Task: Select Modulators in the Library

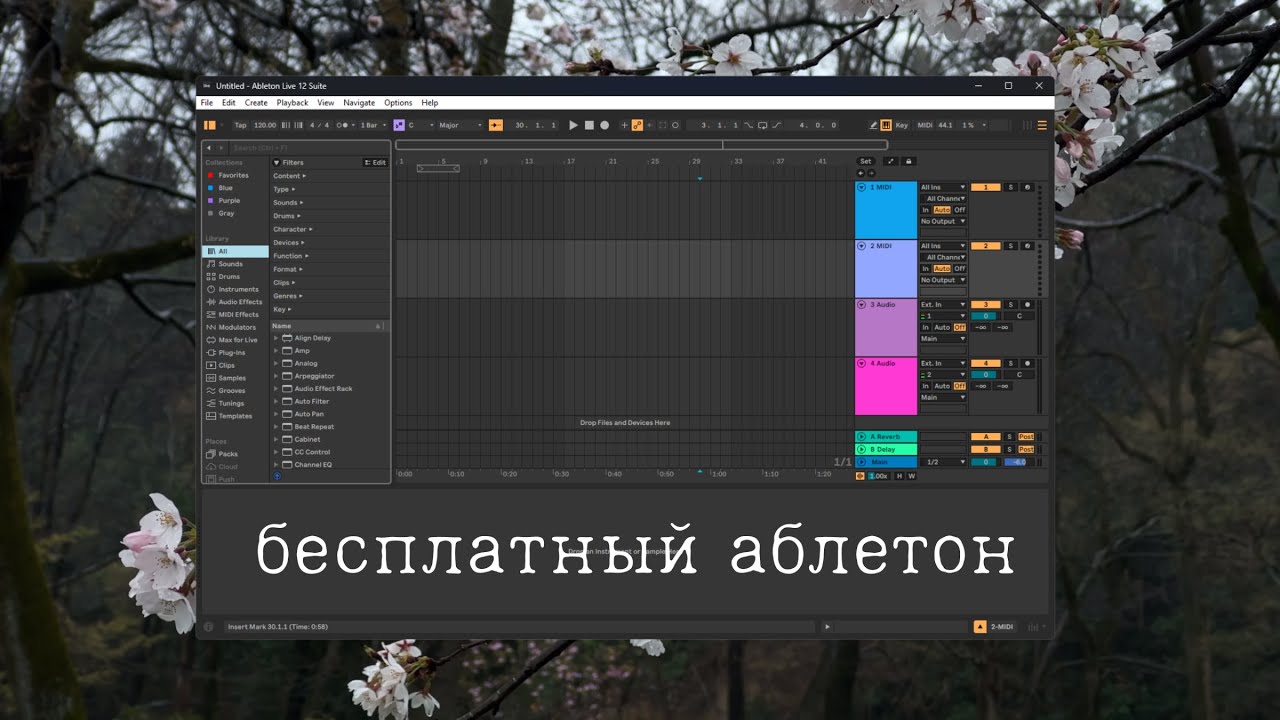Action: point(235,327)
